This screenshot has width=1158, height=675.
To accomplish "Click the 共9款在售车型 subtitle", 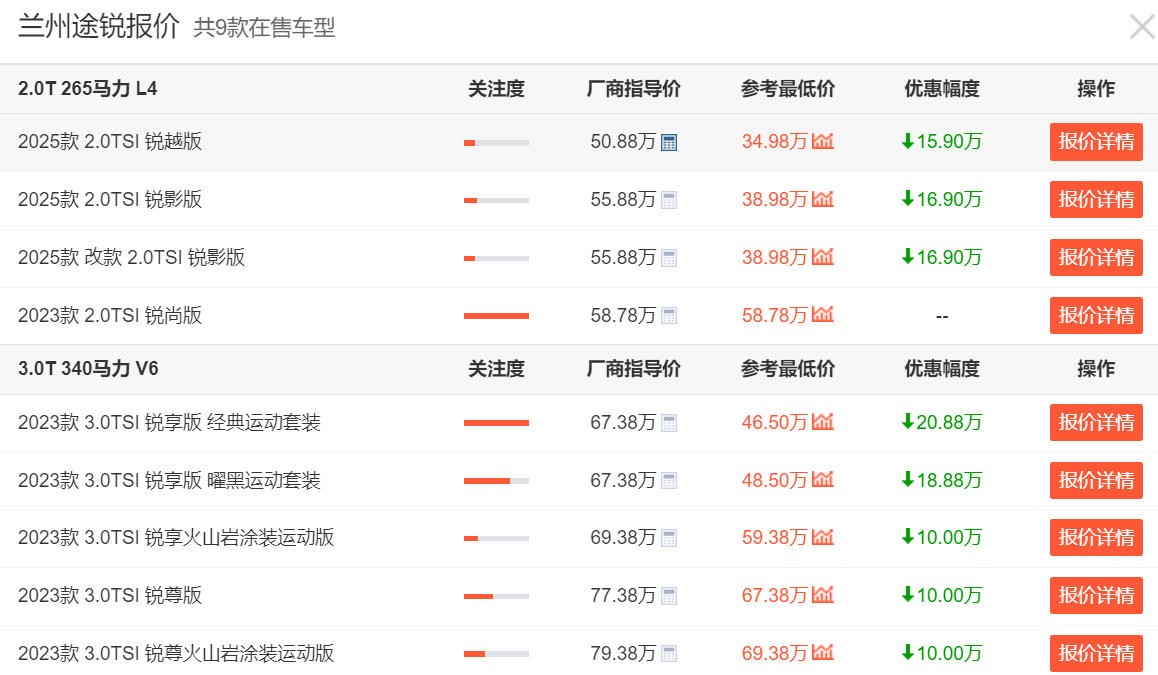I will pyautogui.click(x=264, y=28).
